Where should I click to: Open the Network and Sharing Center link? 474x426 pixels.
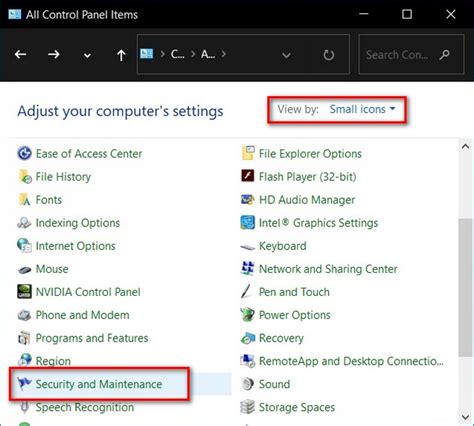tap(328, 269)
